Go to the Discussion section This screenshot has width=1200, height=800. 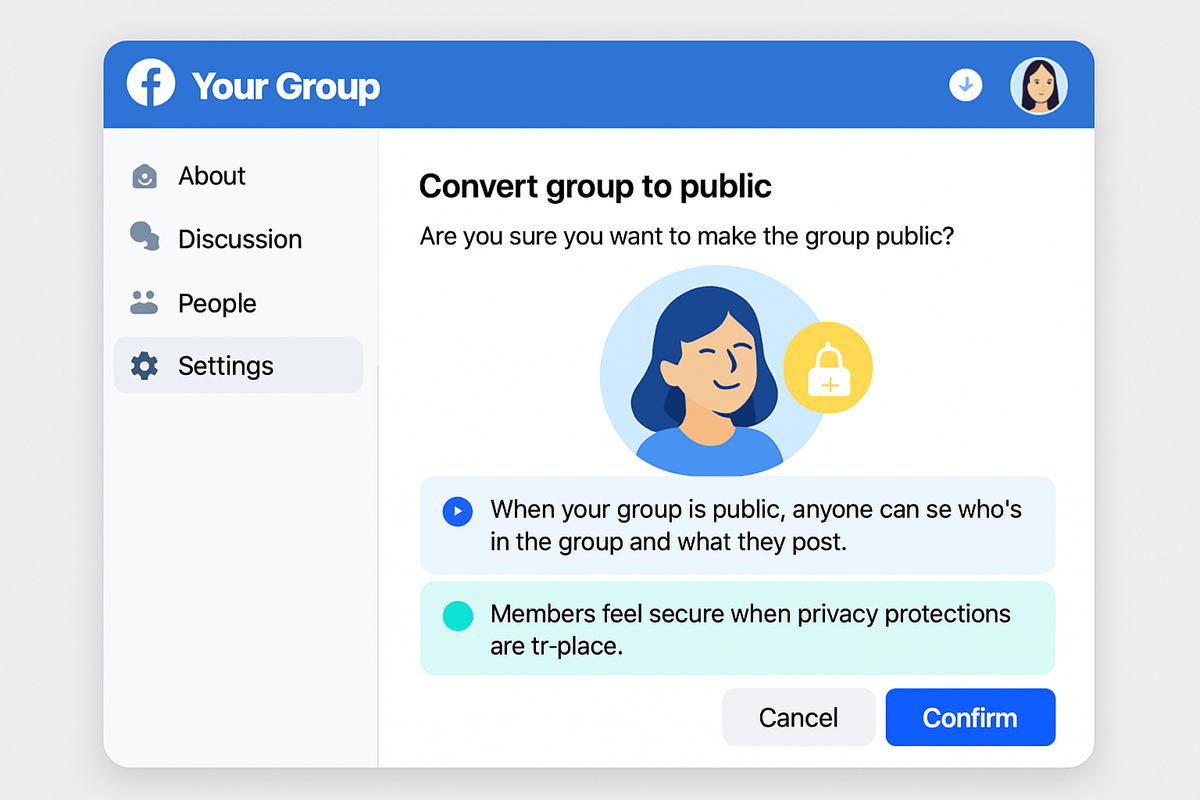(240, 239)
